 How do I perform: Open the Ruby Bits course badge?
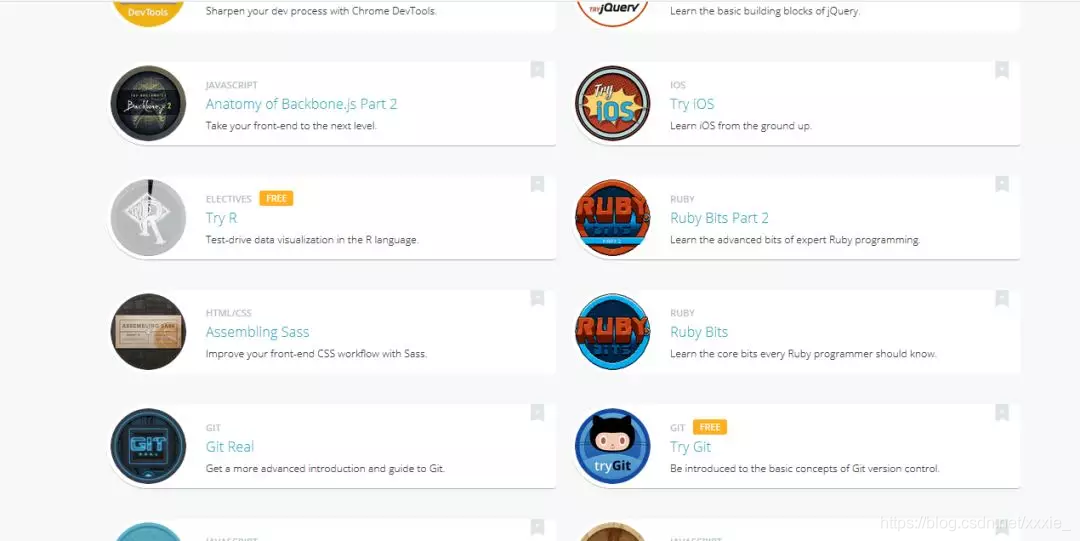click(612, 331)
